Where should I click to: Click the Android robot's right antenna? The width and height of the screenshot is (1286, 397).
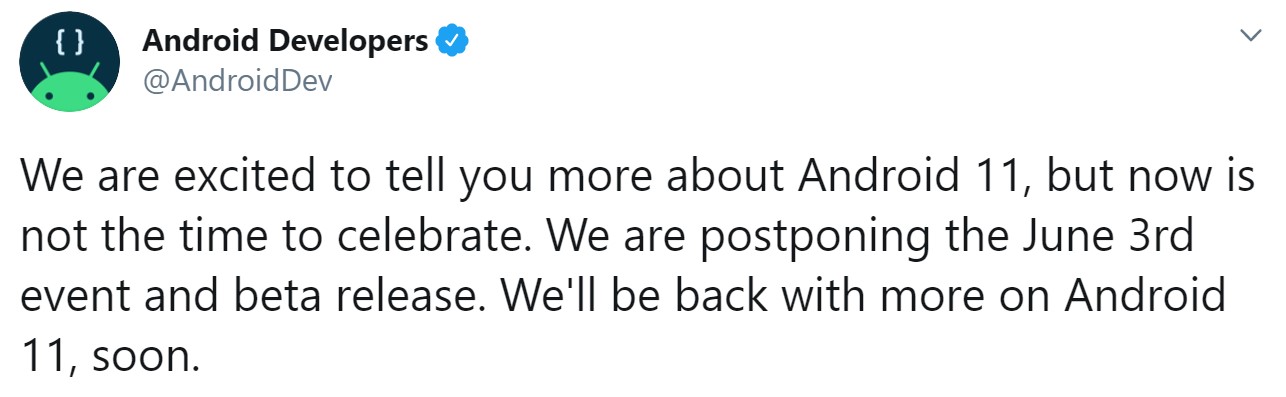(93, 71)
